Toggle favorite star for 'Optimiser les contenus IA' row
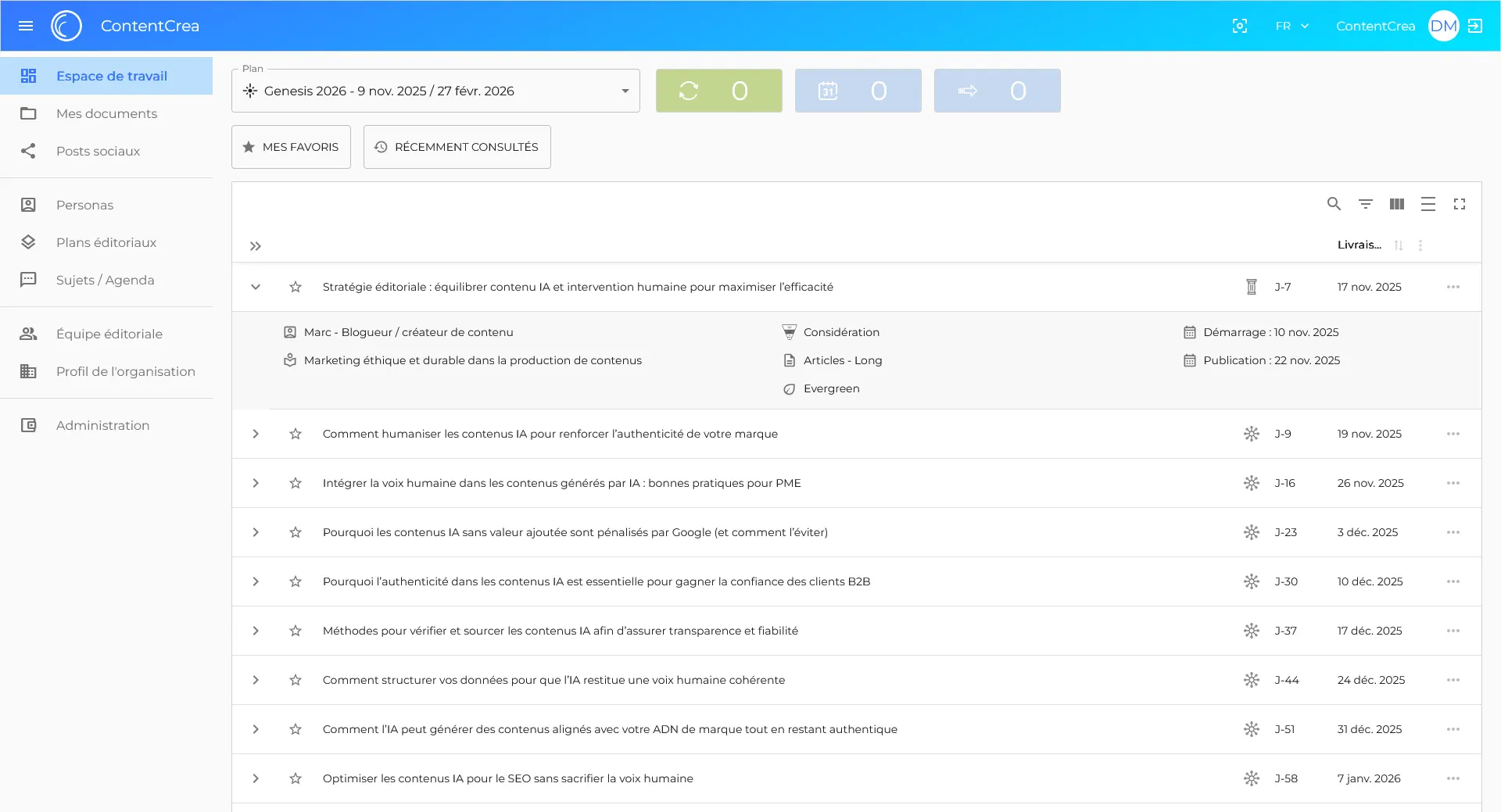This screenshot has height=812, width=1501. pyautogui.click(x=296, y=778)
